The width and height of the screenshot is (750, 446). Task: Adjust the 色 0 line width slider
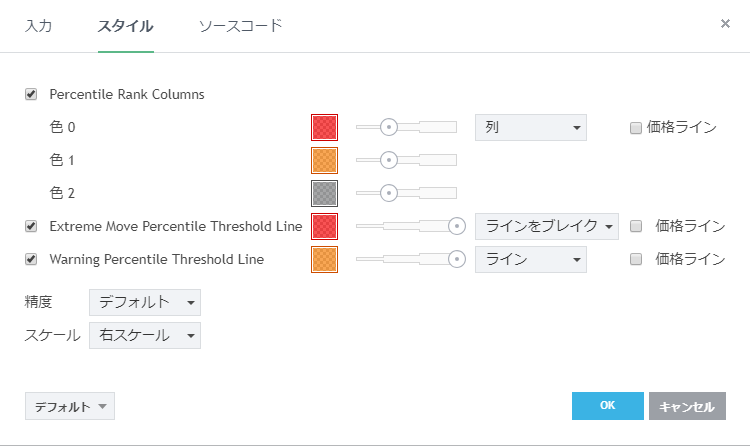click(x=389, y=127)
